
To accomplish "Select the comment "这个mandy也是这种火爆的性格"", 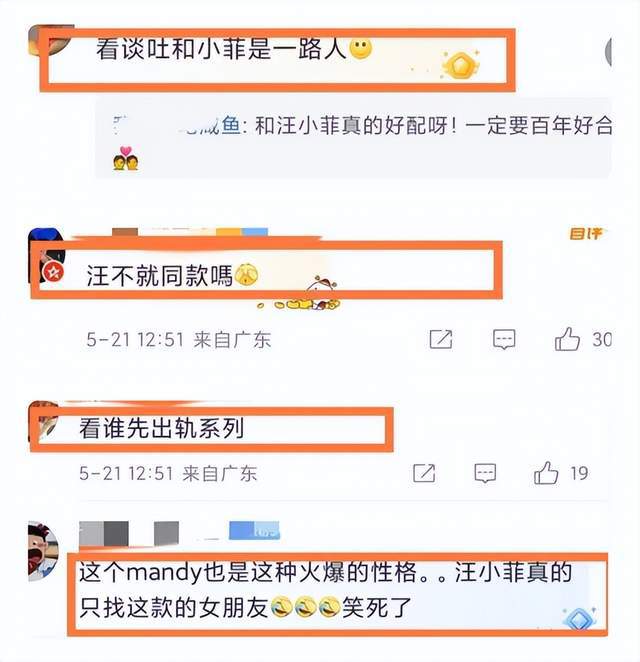I will tap(325, 591).
